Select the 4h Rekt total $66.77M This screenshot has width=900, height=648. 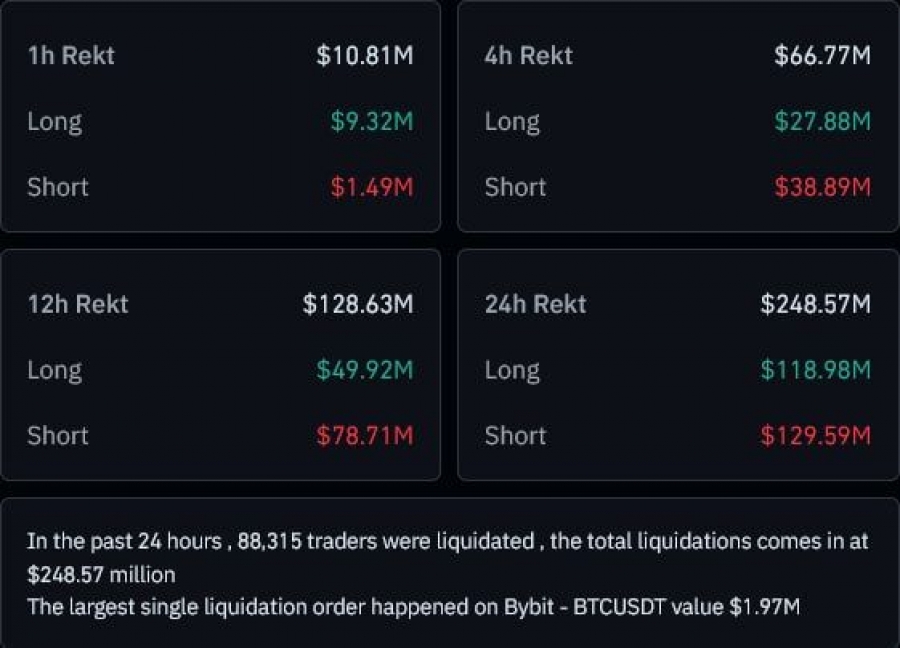pos(822,56)
